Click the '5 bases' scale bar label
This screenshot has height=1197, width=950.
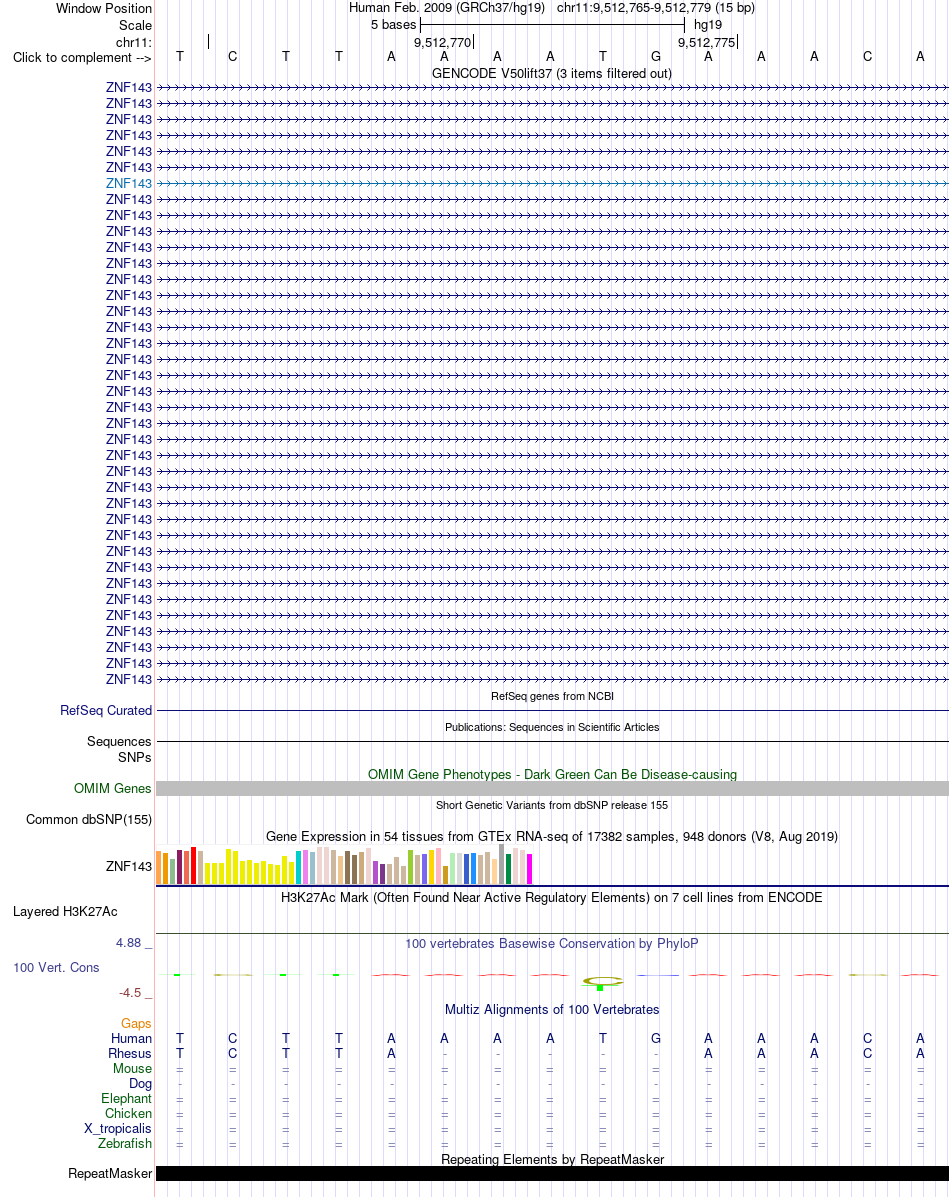click(393, 24)
